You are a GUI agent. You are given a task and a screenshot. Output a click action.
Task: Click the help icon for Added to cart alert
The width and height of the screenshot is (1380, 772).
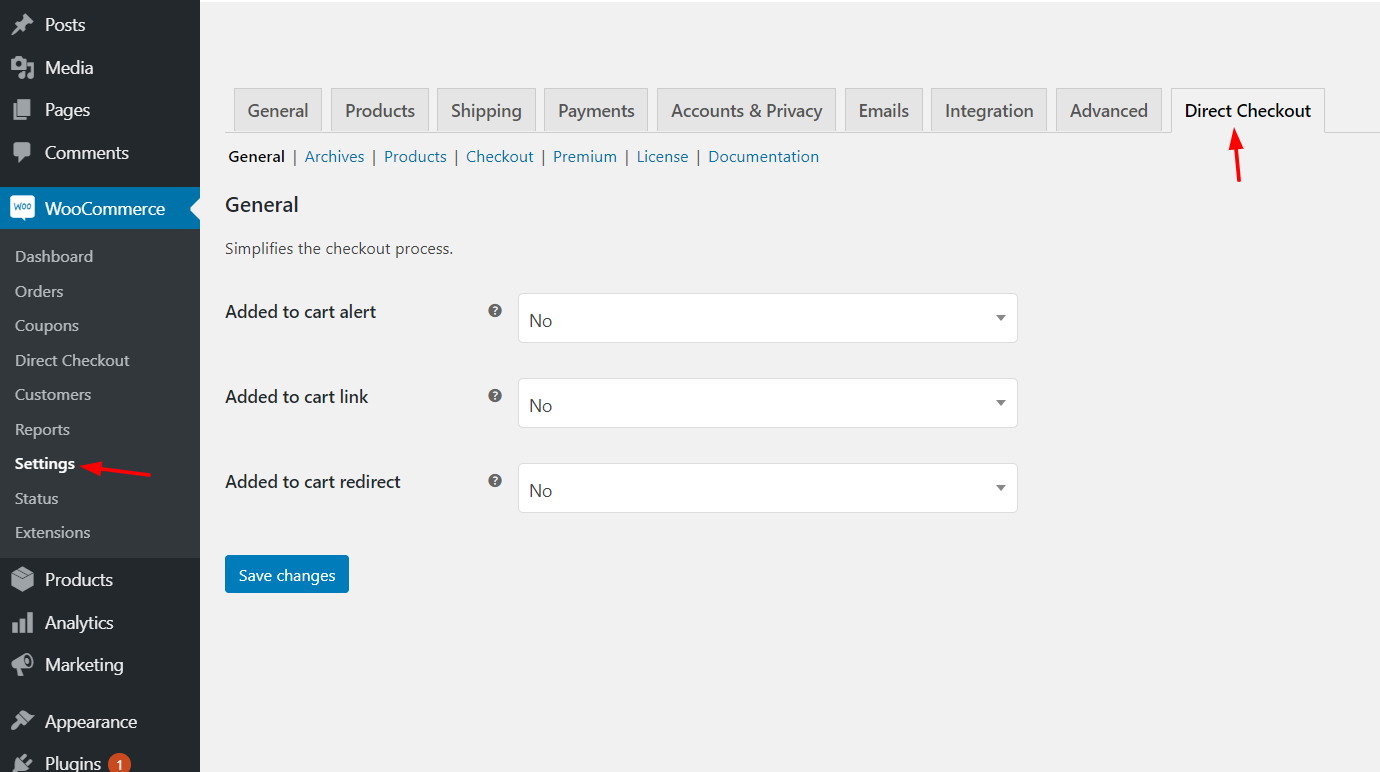[494, 311]
